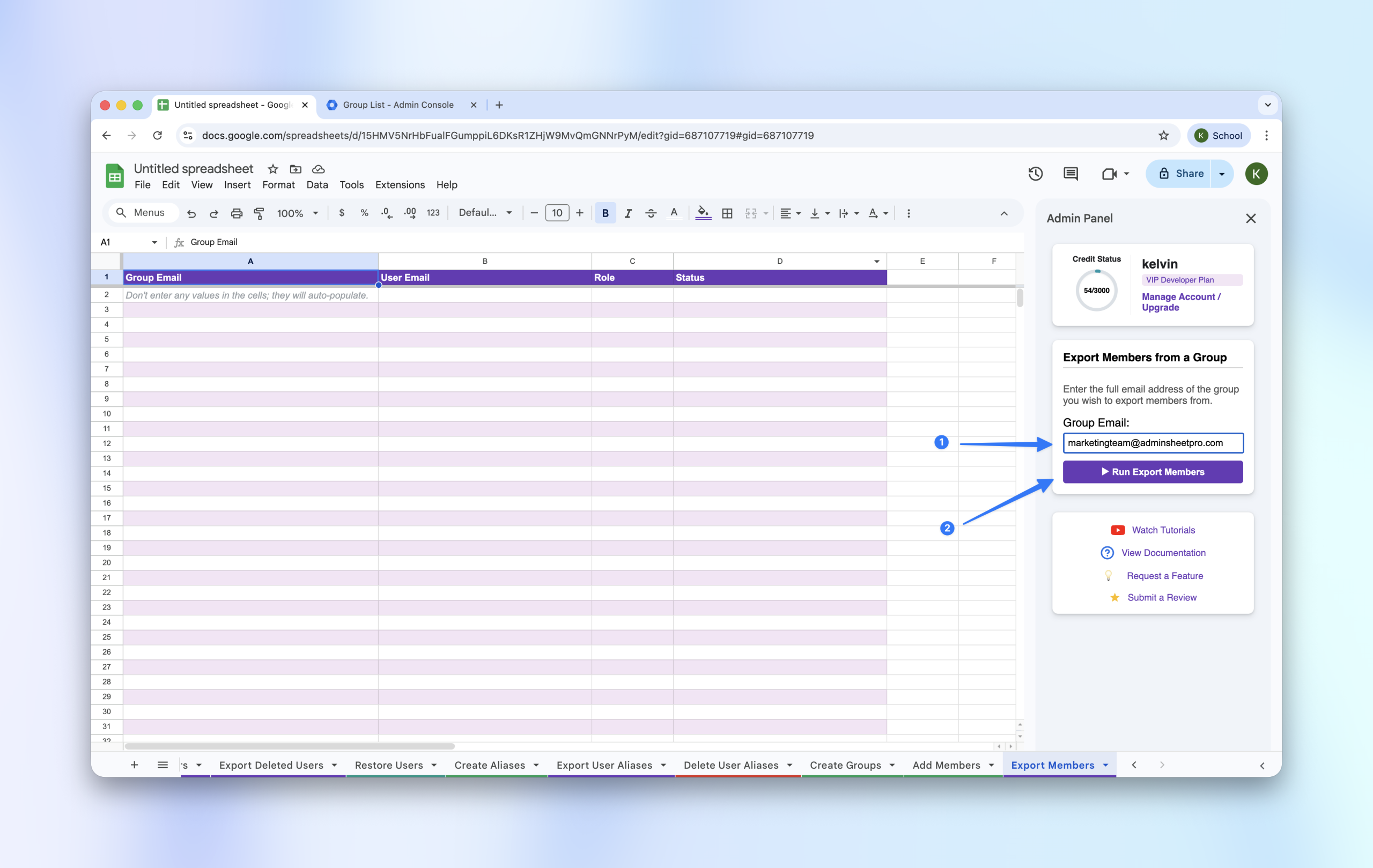Click the Group Email input field
Viewport: 1373px width, 868px height.
(1153, 443)
